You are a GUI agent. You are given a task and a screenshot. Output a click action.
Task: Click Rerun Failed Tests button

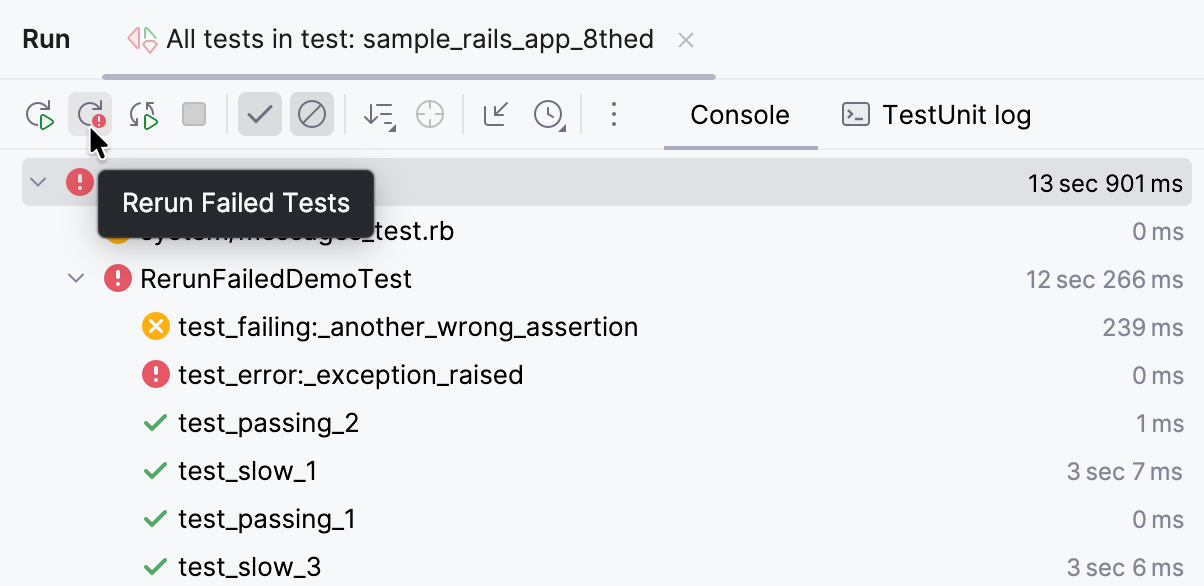[91, 115]
